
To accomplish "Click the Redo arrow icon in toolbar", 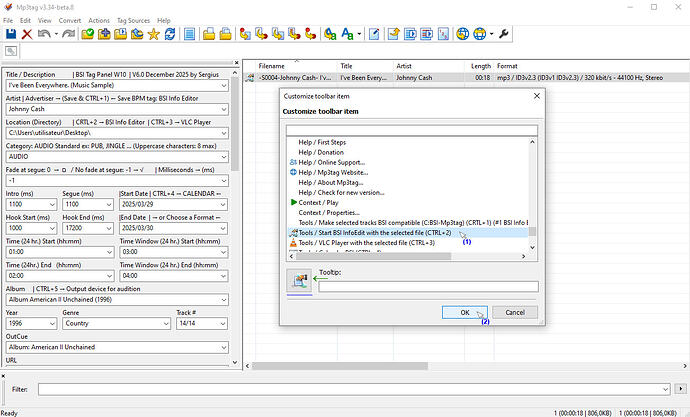I will [68, 34].
